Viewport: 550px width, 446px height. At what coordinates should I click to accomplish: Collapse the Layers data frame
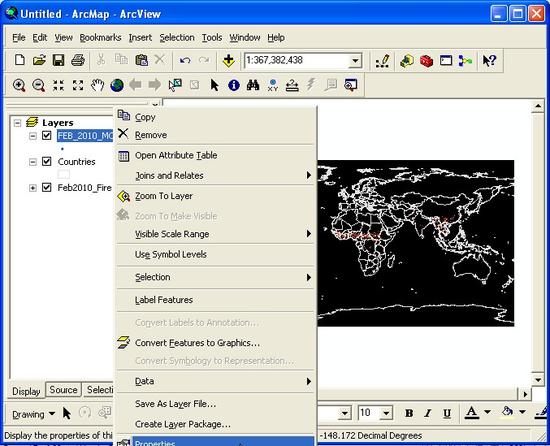click(x=17, y=123)
